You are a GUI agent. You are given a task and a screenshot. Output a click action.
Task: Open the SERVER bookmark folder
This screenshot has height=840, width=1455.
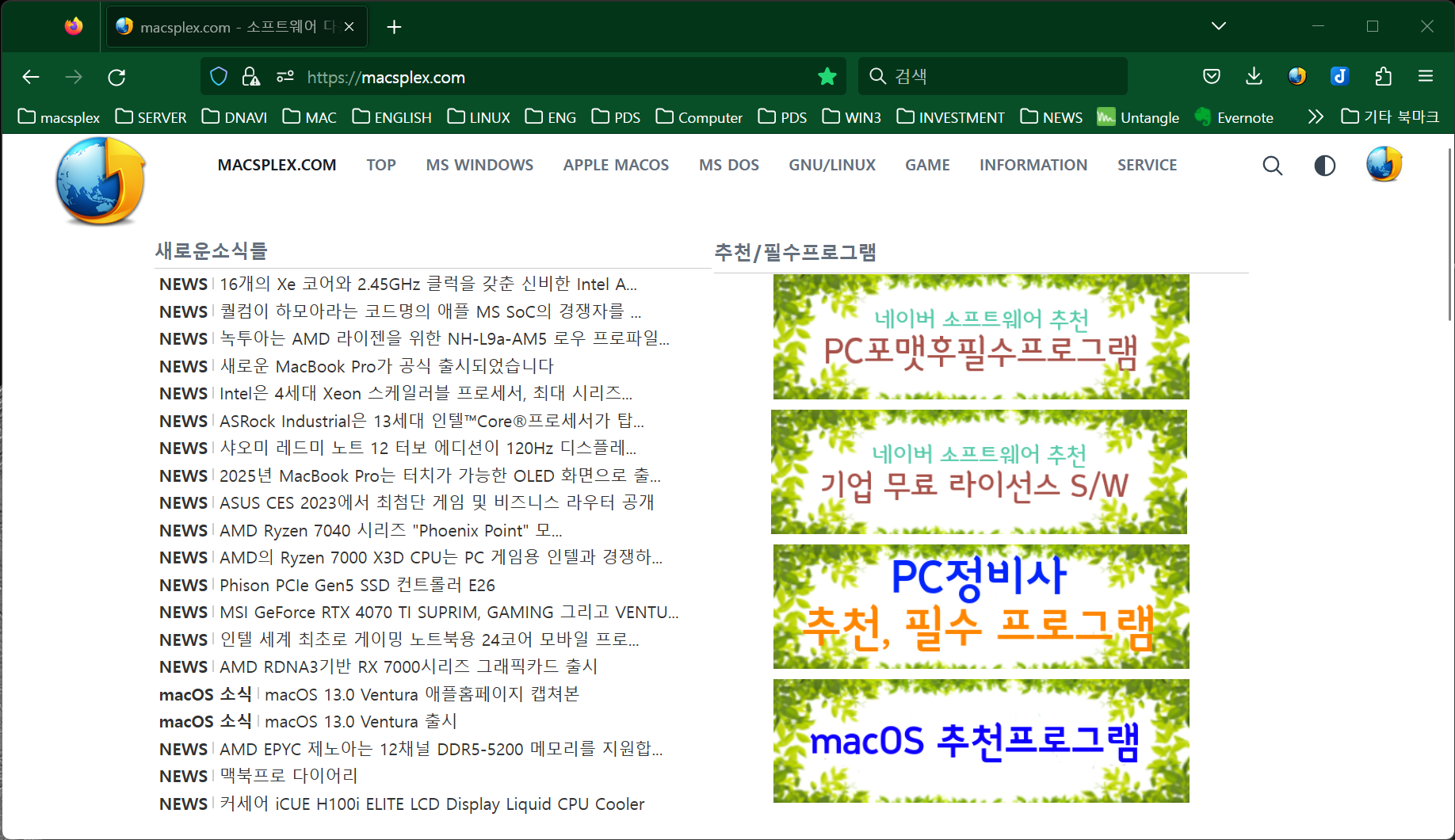[151, 117]
